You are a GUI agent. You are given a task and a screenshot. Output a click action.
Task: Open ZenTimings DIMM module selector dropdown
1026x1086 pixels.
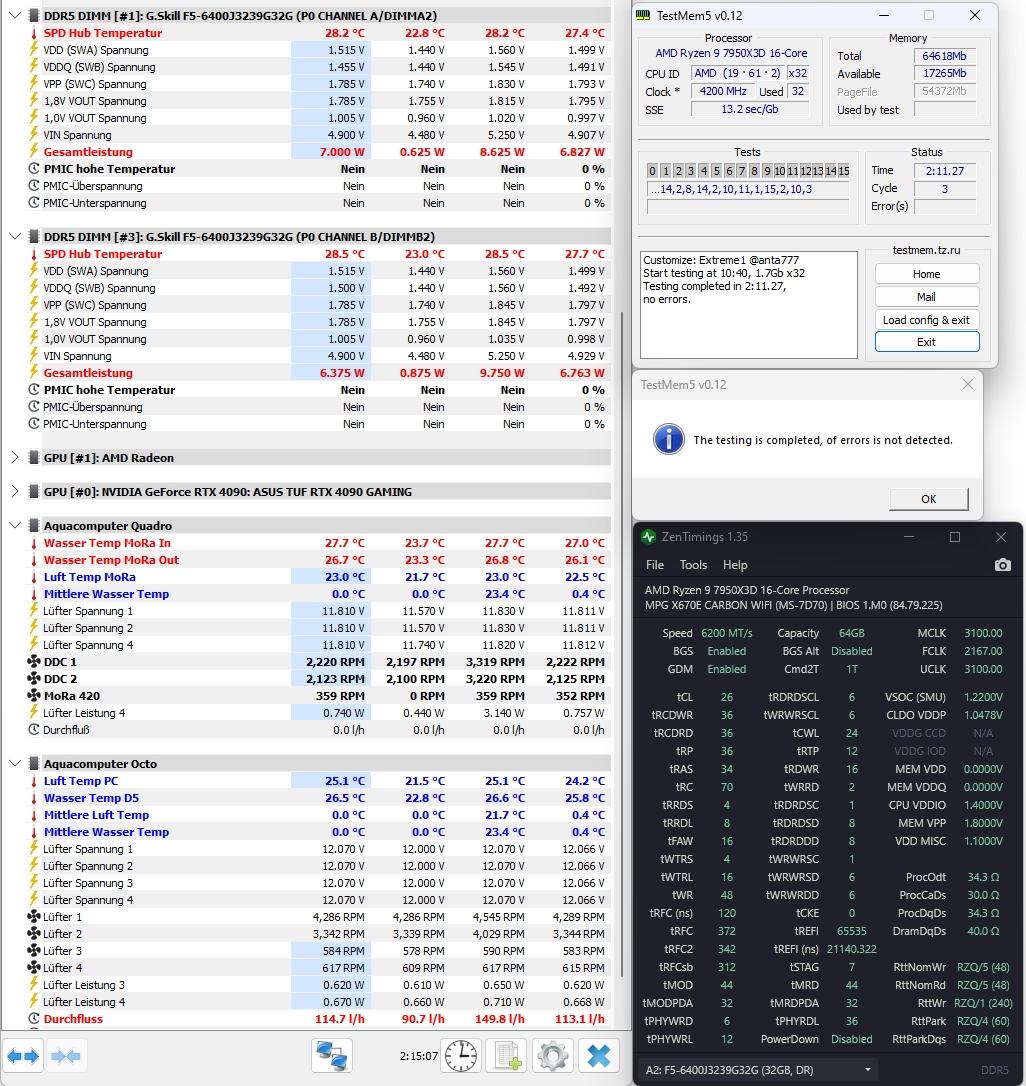[758, 1070]
